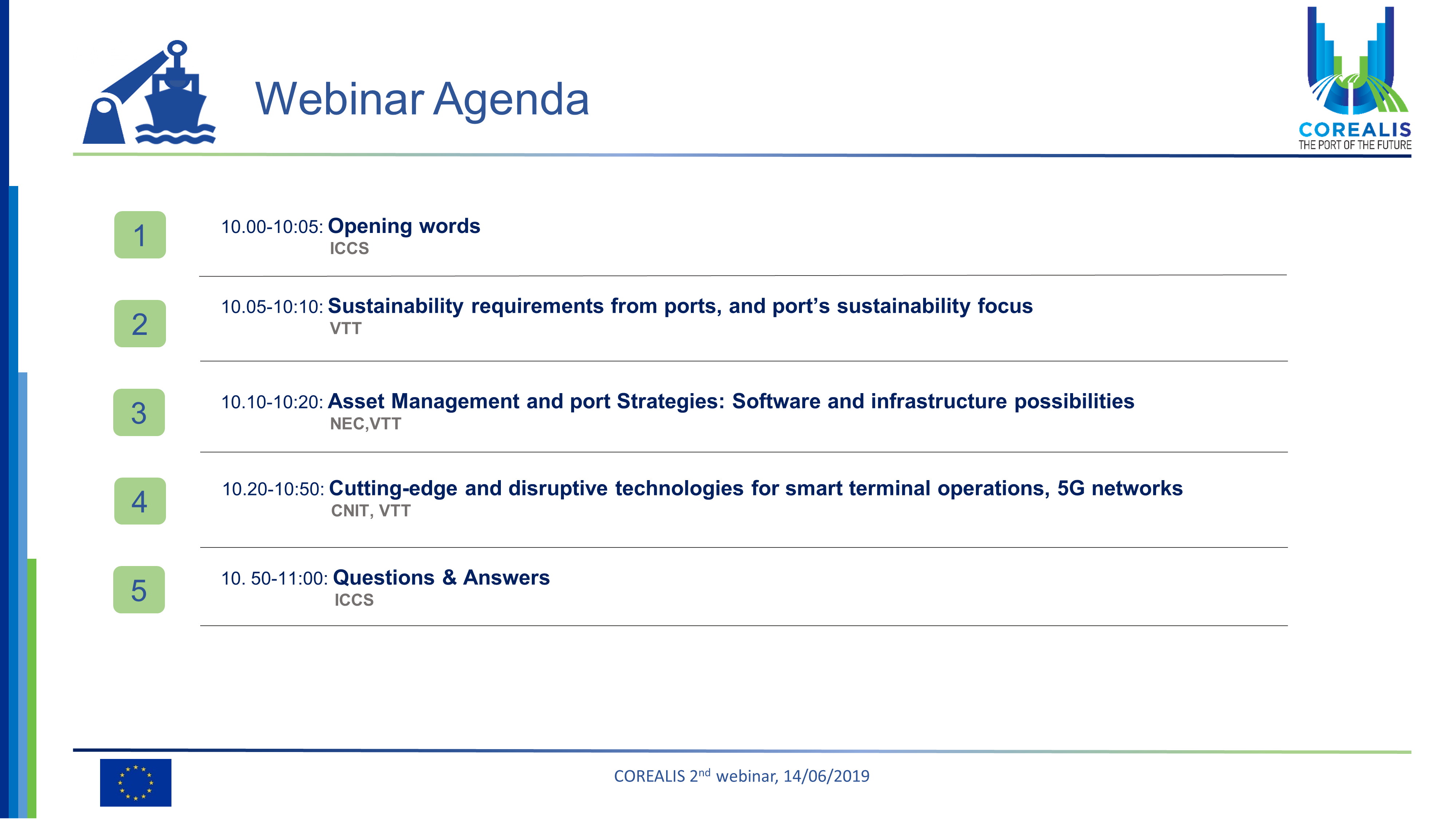Click the European Union flag icon

(136, 782)
